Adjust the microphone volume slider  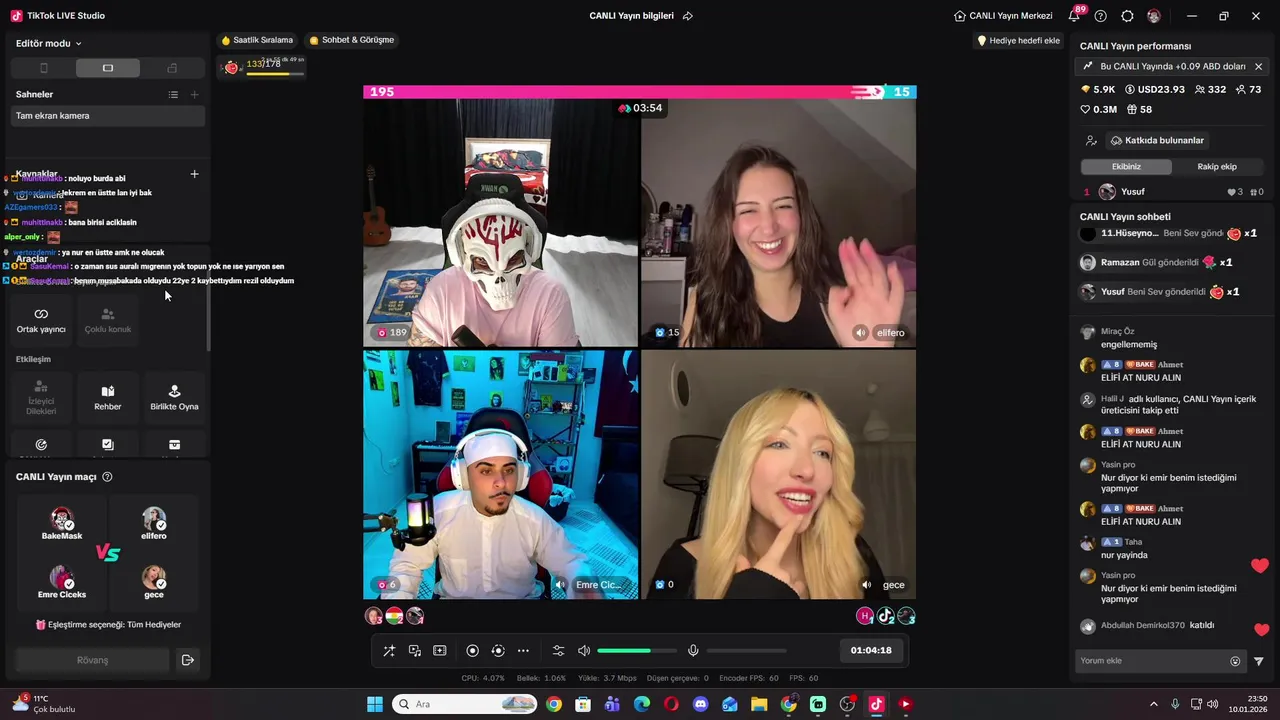tap(746, 651)
